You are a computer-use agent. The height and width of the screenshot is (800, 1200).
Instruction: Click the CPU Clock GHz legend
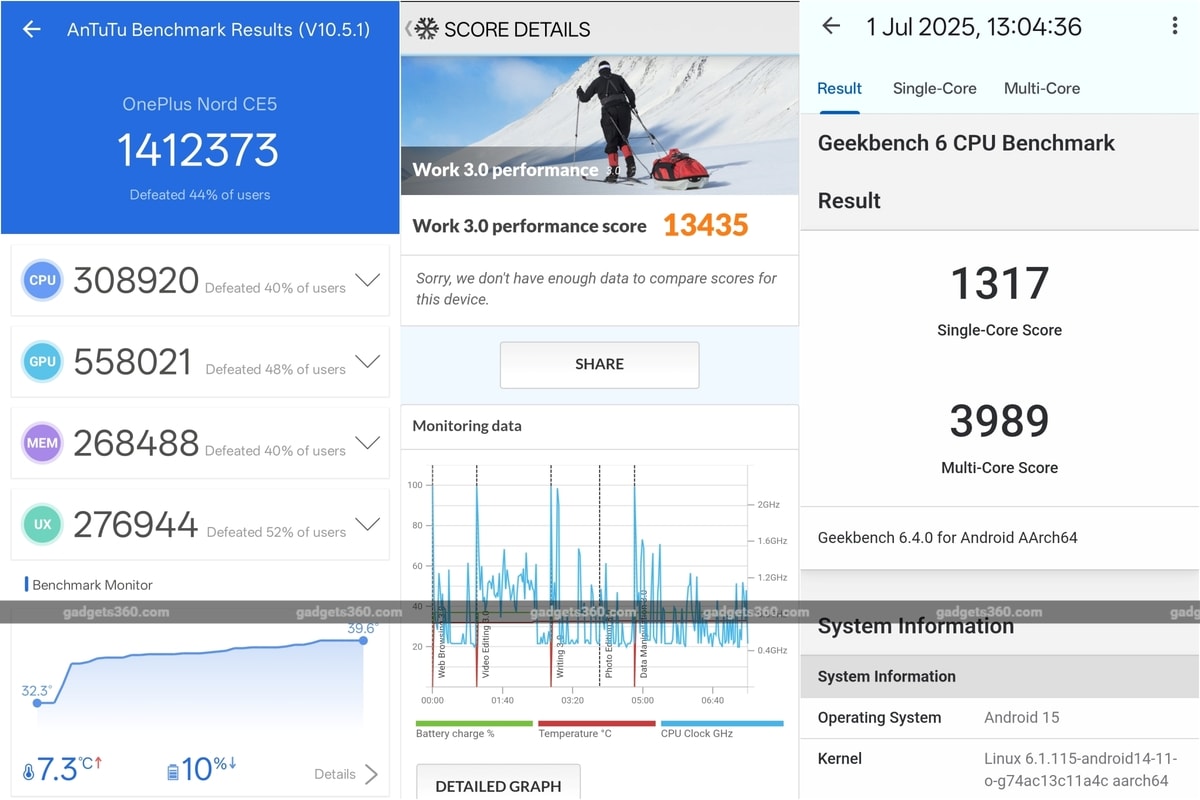(722, 730)
